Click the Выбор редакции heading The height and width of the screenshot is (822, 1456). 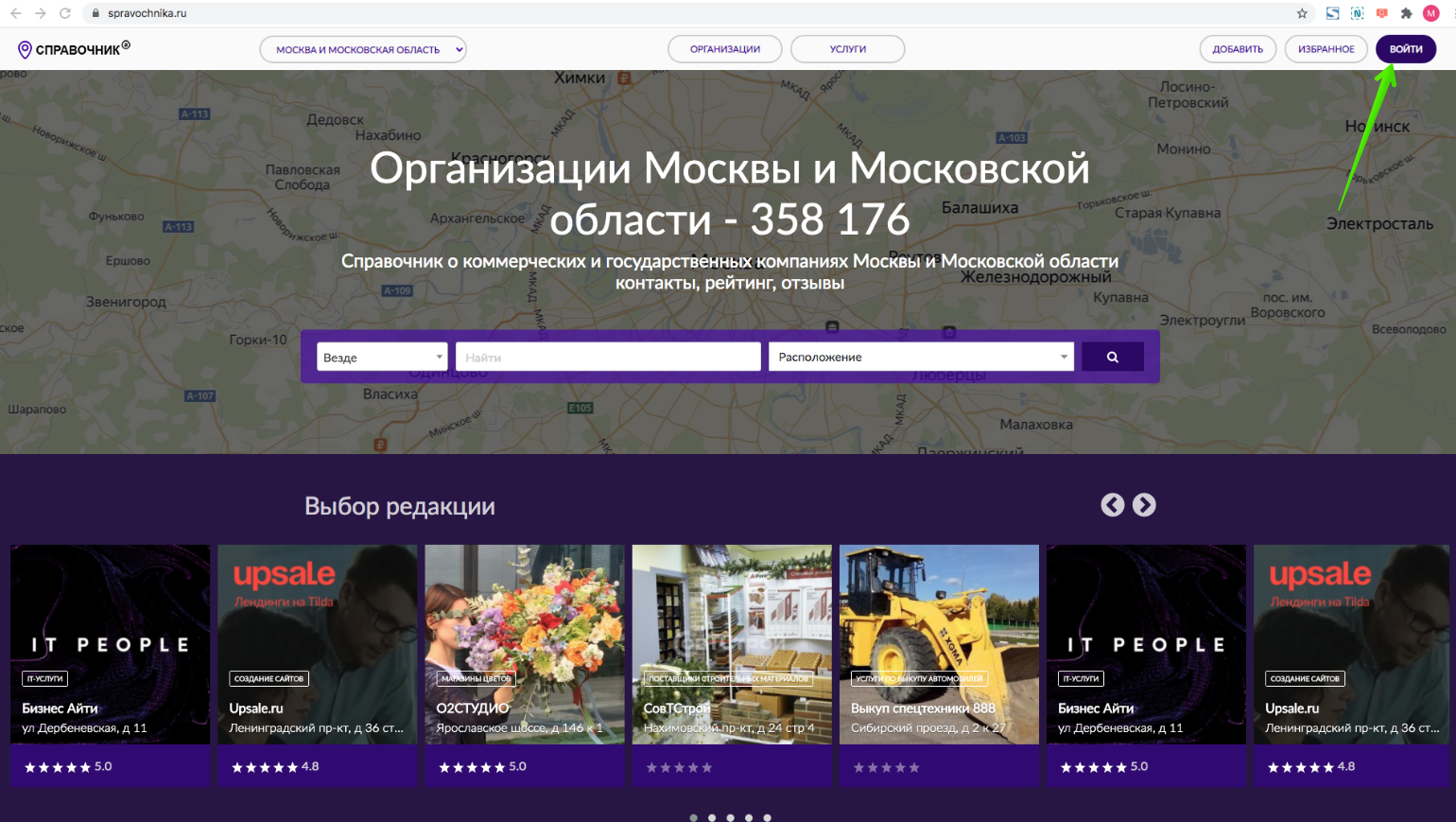pos(400,506)
